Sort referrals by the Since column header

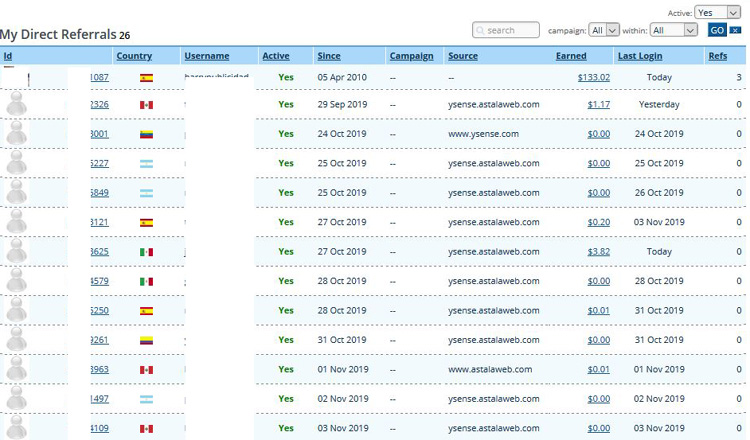click(328, 56)
